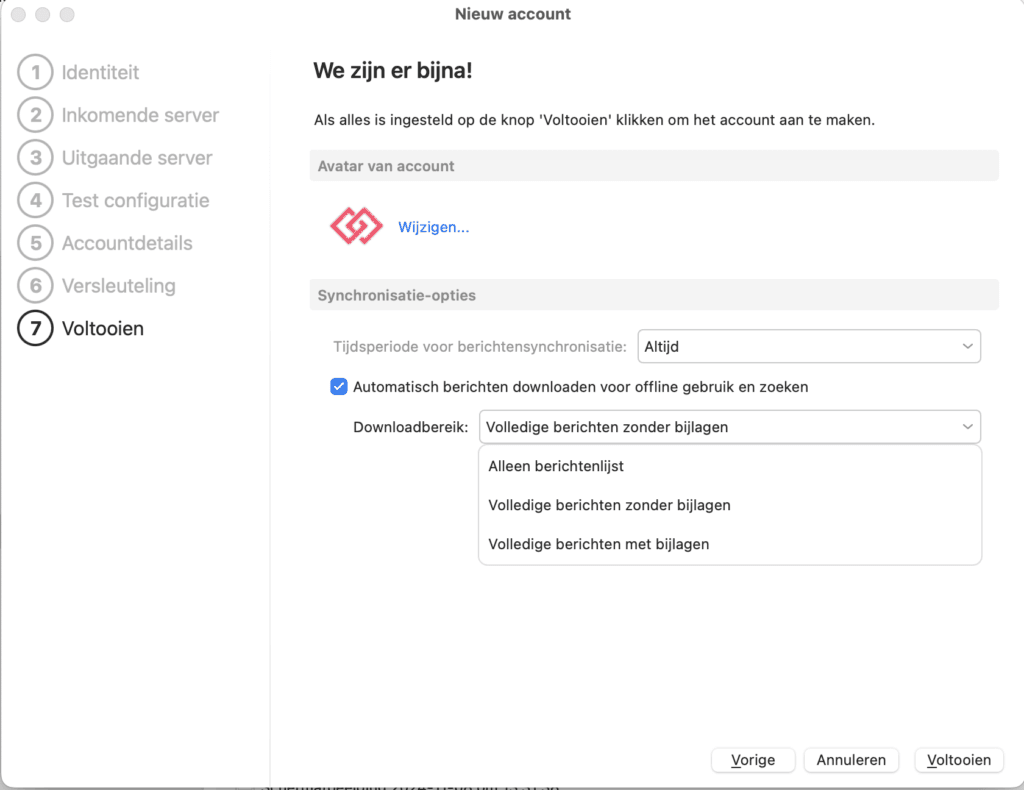The image size is (1024, 790).
Task: Open the Tijdsperiode 'Altijd' dropdown
Action: tap(808, 346)
